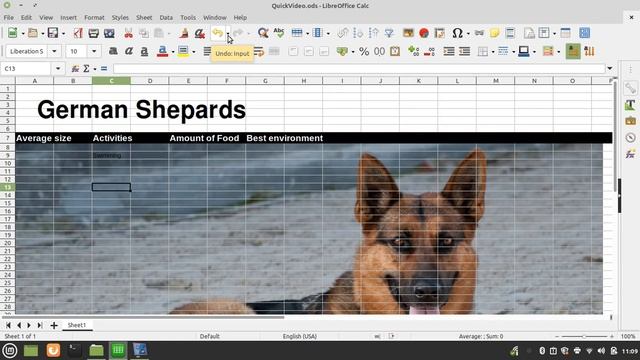Click Format as Percent icon
Screen dimensions: 640x360
pyautogui.click(x=364, y=51)
